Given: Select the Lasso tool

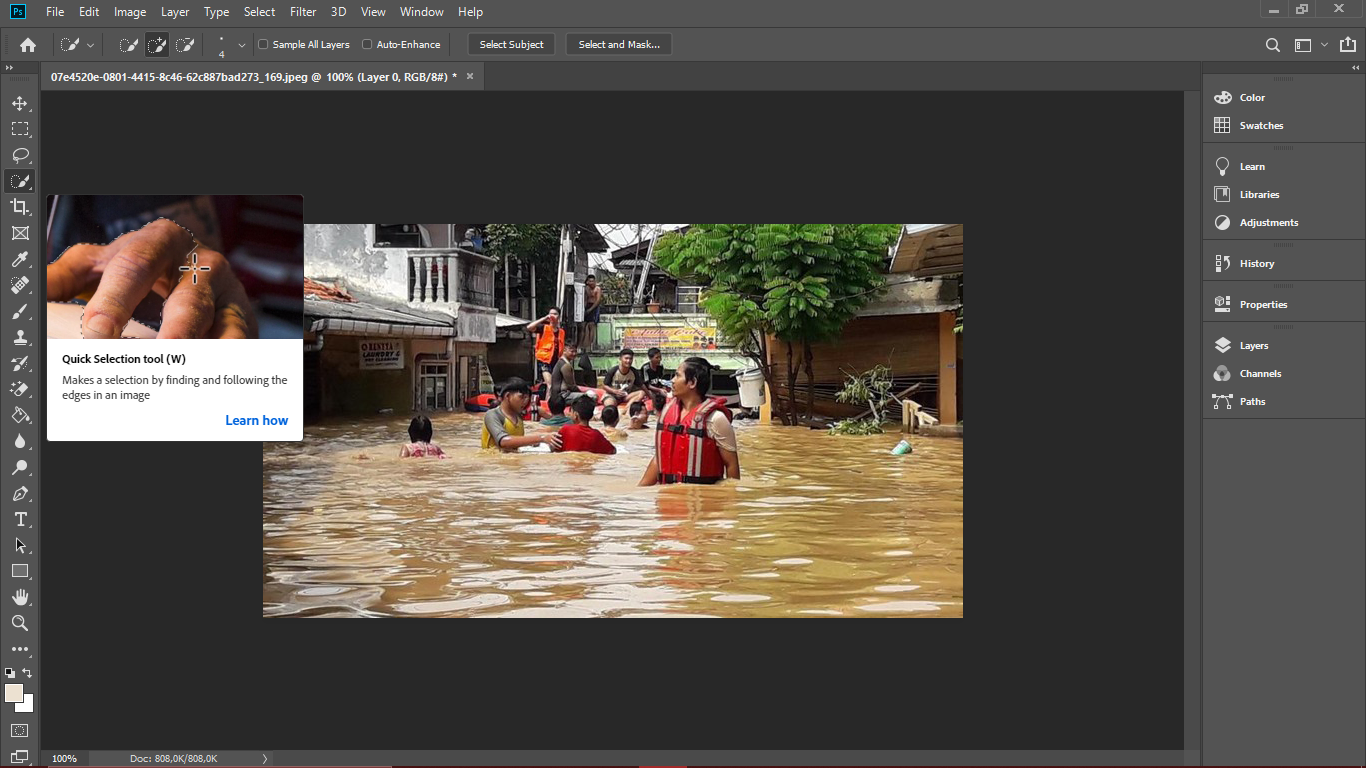Looking at the screenshot, I should click(20, 155).
